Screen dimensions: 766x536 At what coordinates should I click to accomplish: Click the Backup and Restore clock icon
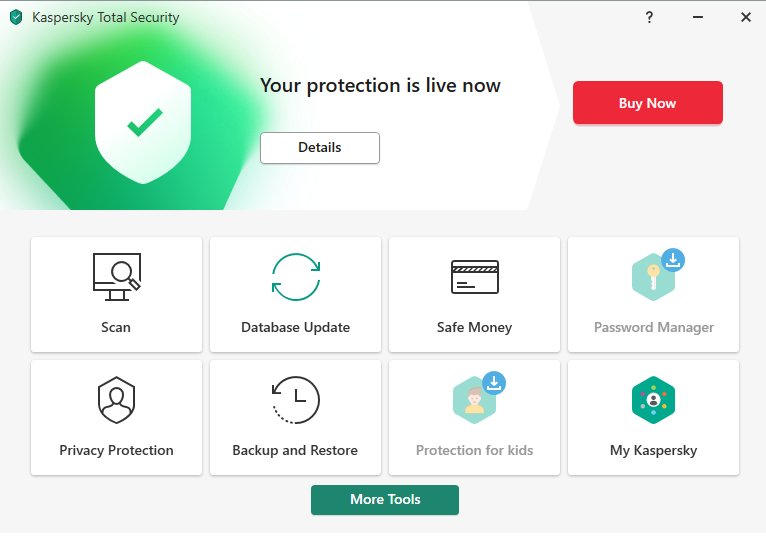[296, 400]
